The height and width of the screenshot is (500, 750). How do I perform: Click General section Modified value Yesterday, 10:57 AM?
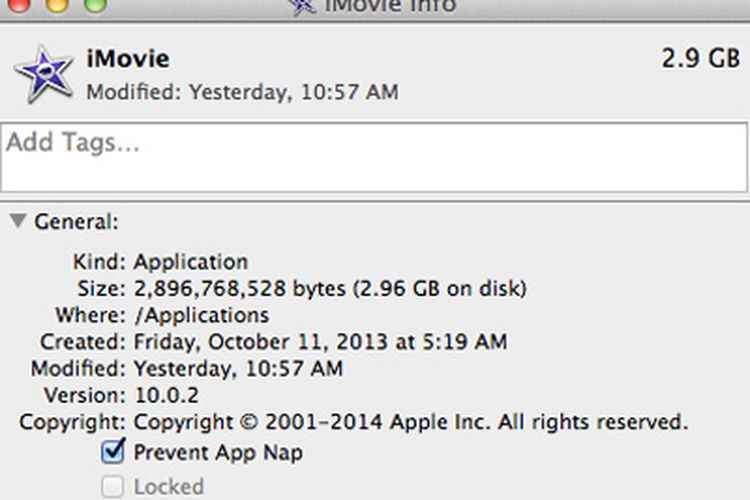coord(238,368)
